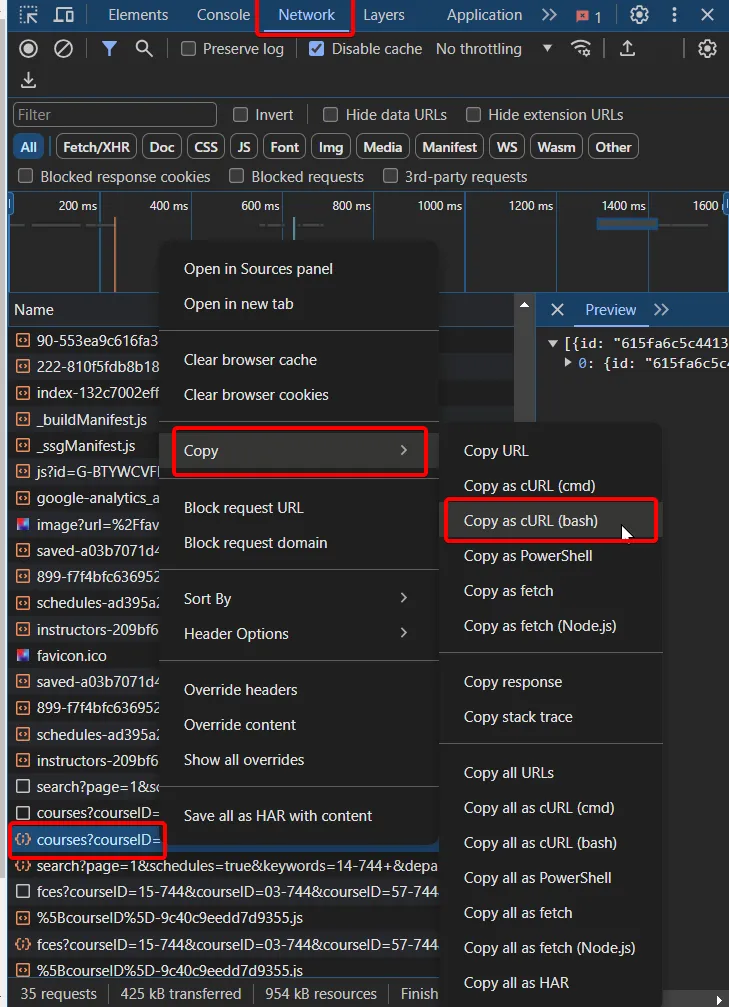Switch to the Elements tab

tap(138, 15)
